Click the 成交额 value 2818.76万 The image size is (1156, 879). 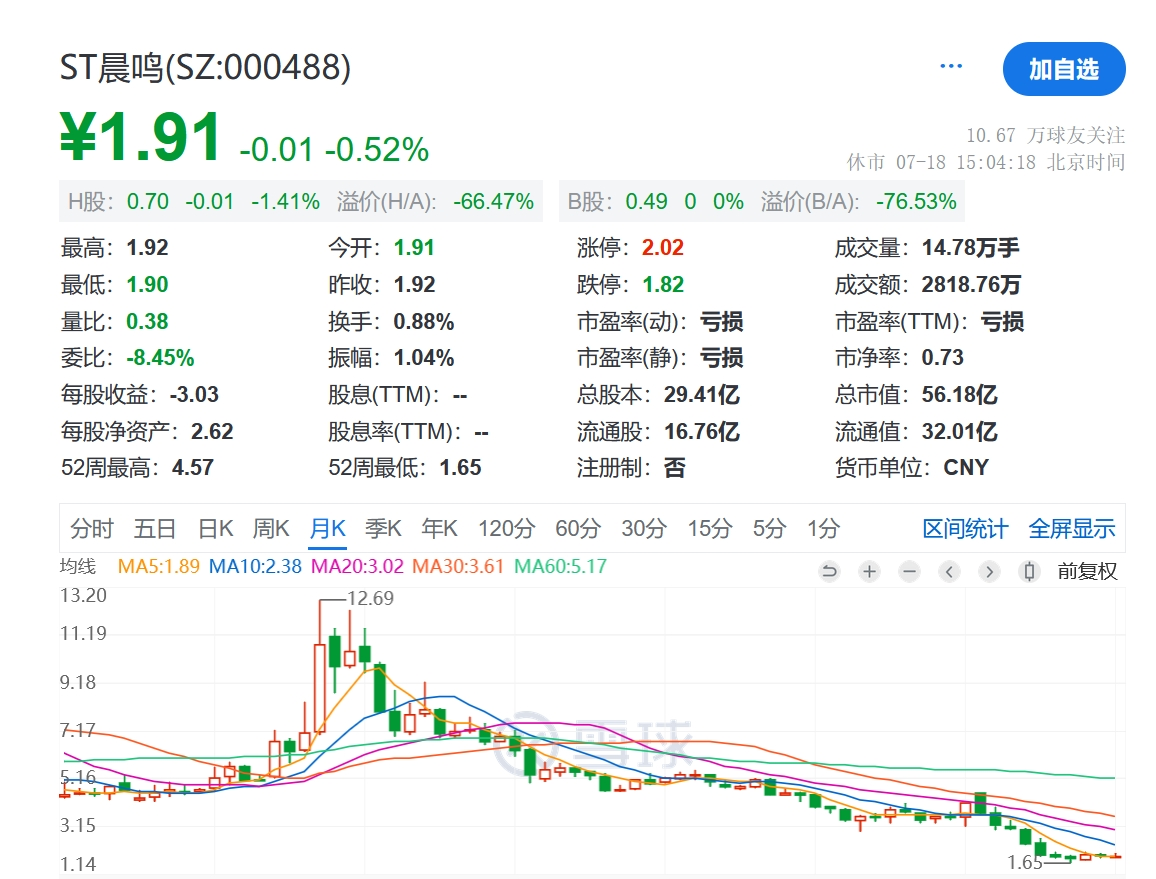tap(971, 285)
